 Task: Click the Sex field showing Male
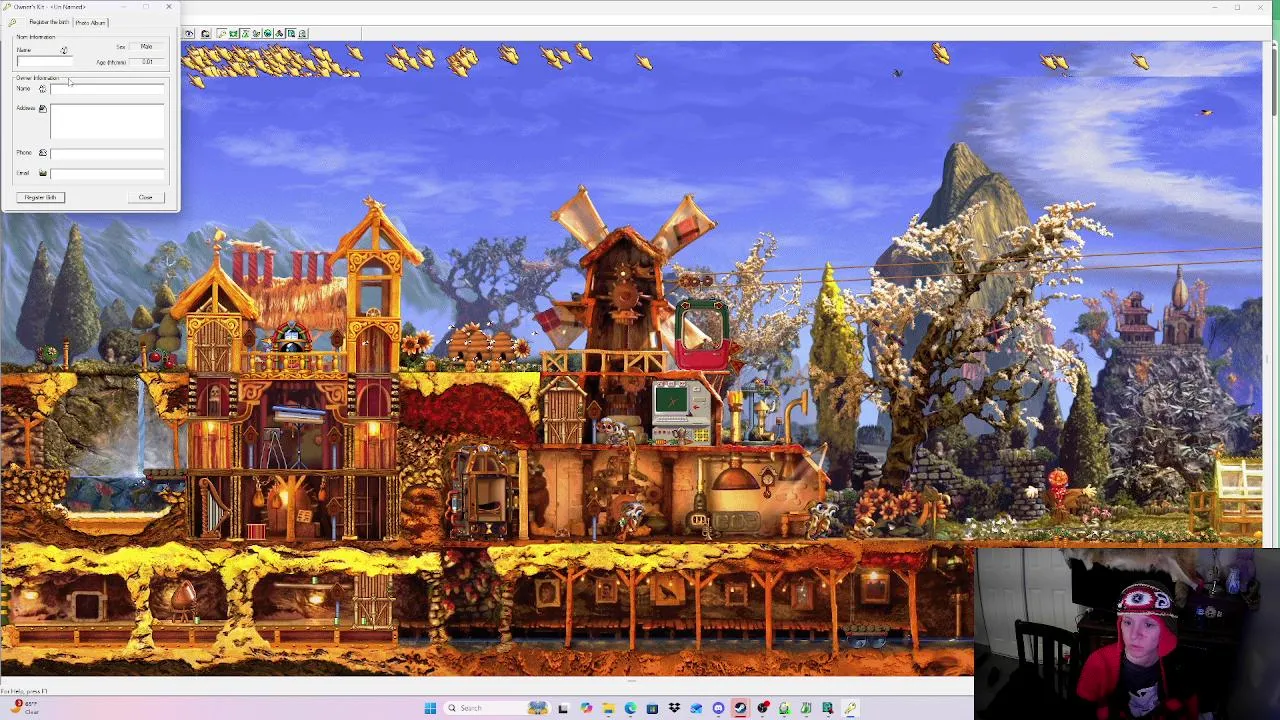click(x=146, y=47)
